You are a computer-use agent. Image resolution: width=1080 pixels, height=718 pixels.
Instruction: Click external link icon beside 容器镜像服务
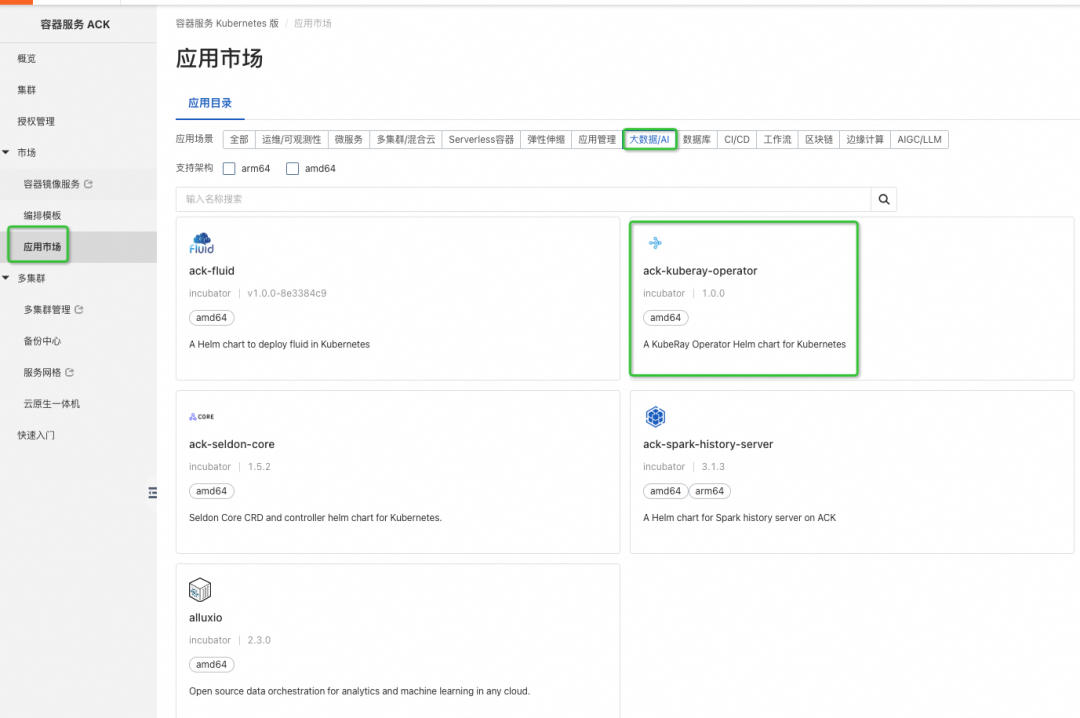click(88, 184)
